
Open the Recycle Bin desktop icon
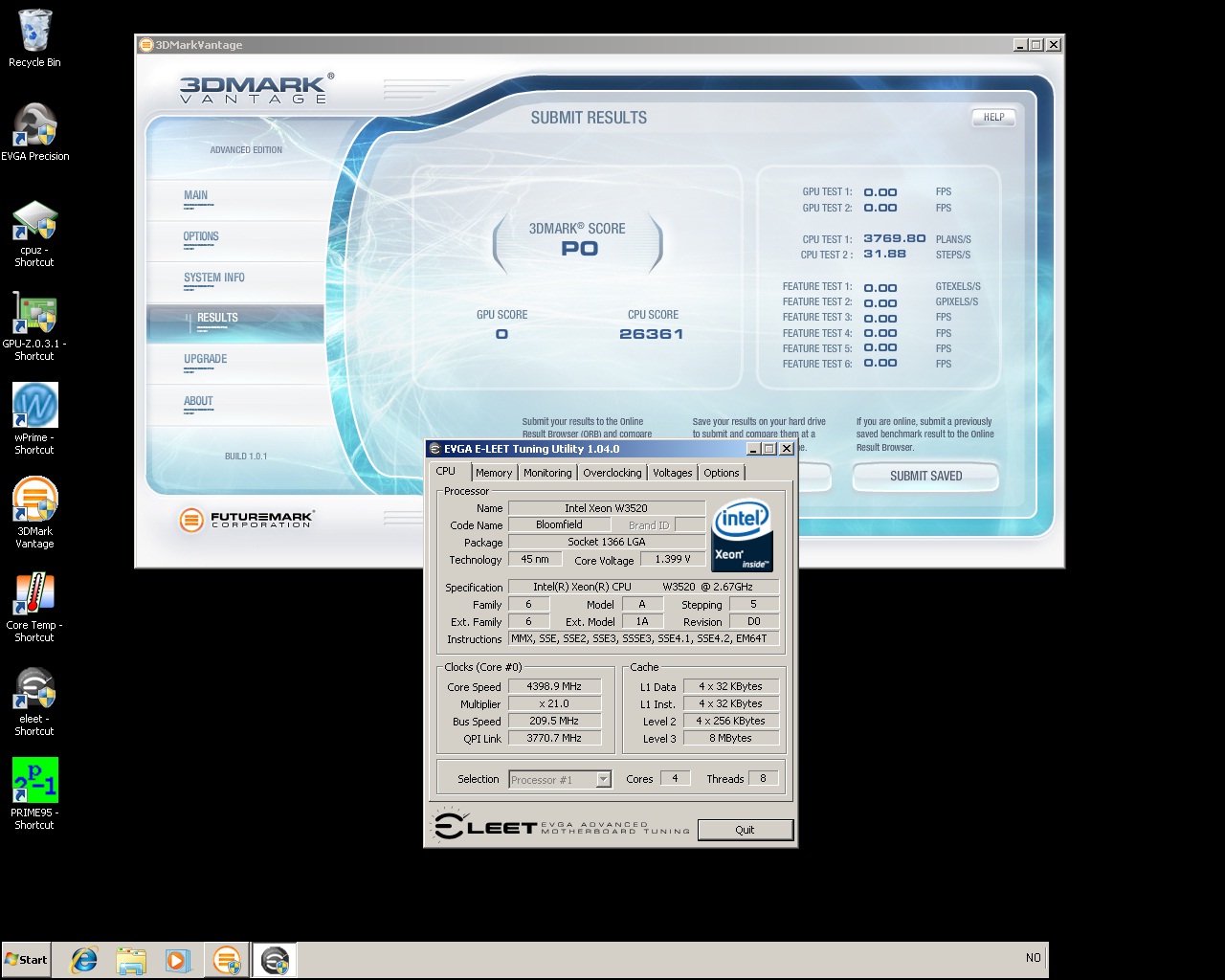pyautogui.click(x=34, y=38)
